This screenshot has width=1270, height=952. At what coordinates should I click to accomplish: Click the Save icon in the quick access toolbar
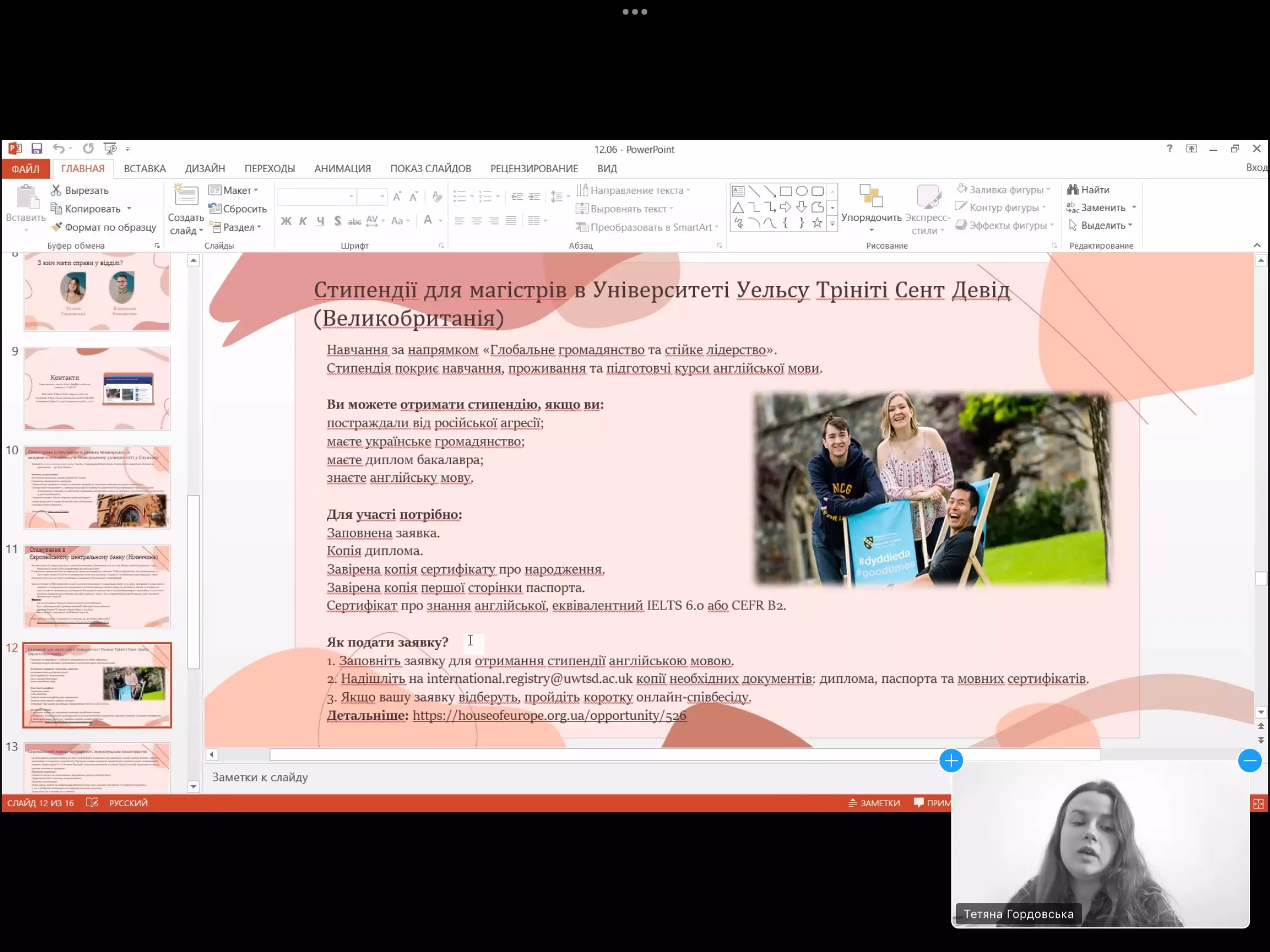click(x=36, y=149)
